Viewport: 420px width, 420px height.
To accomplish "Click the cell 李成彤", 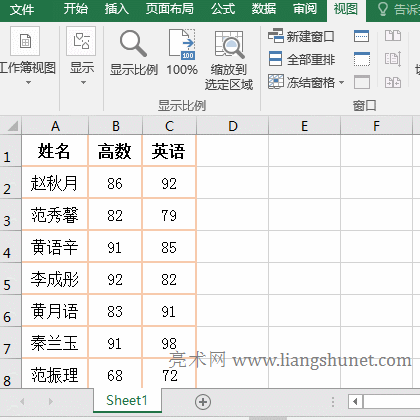I will point(55,279).
